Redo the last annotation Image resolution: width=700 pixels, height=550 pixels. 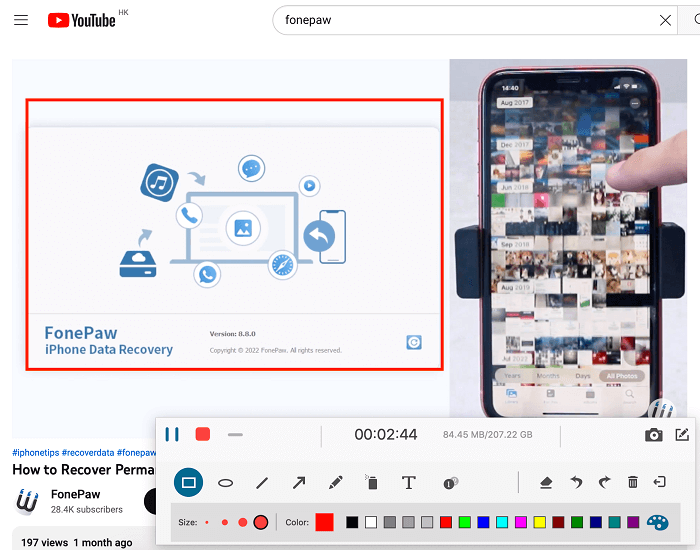pos(604,482)
